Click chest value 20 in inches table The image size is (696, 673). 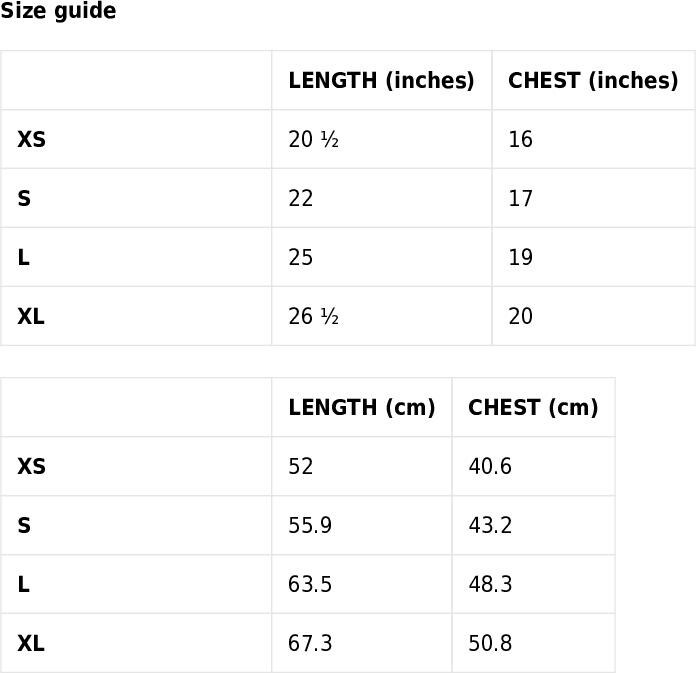[x=520, y=316]
